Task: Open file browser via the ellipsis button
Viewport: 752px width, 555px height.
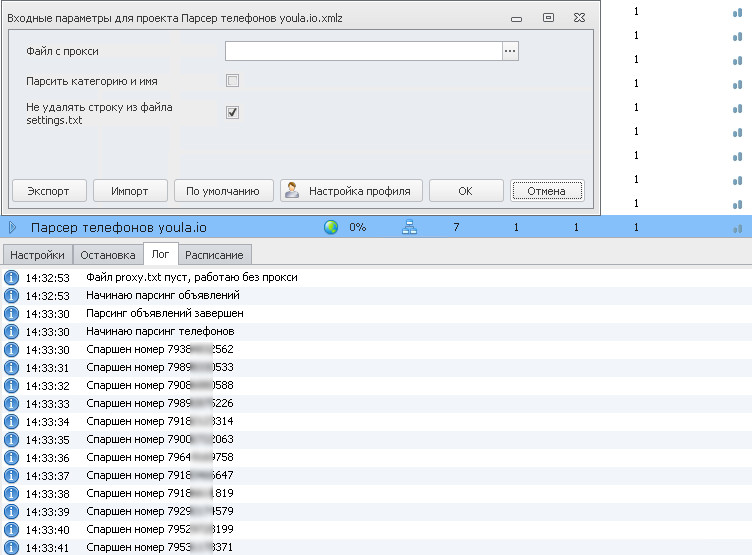Action: pos(510,51)
